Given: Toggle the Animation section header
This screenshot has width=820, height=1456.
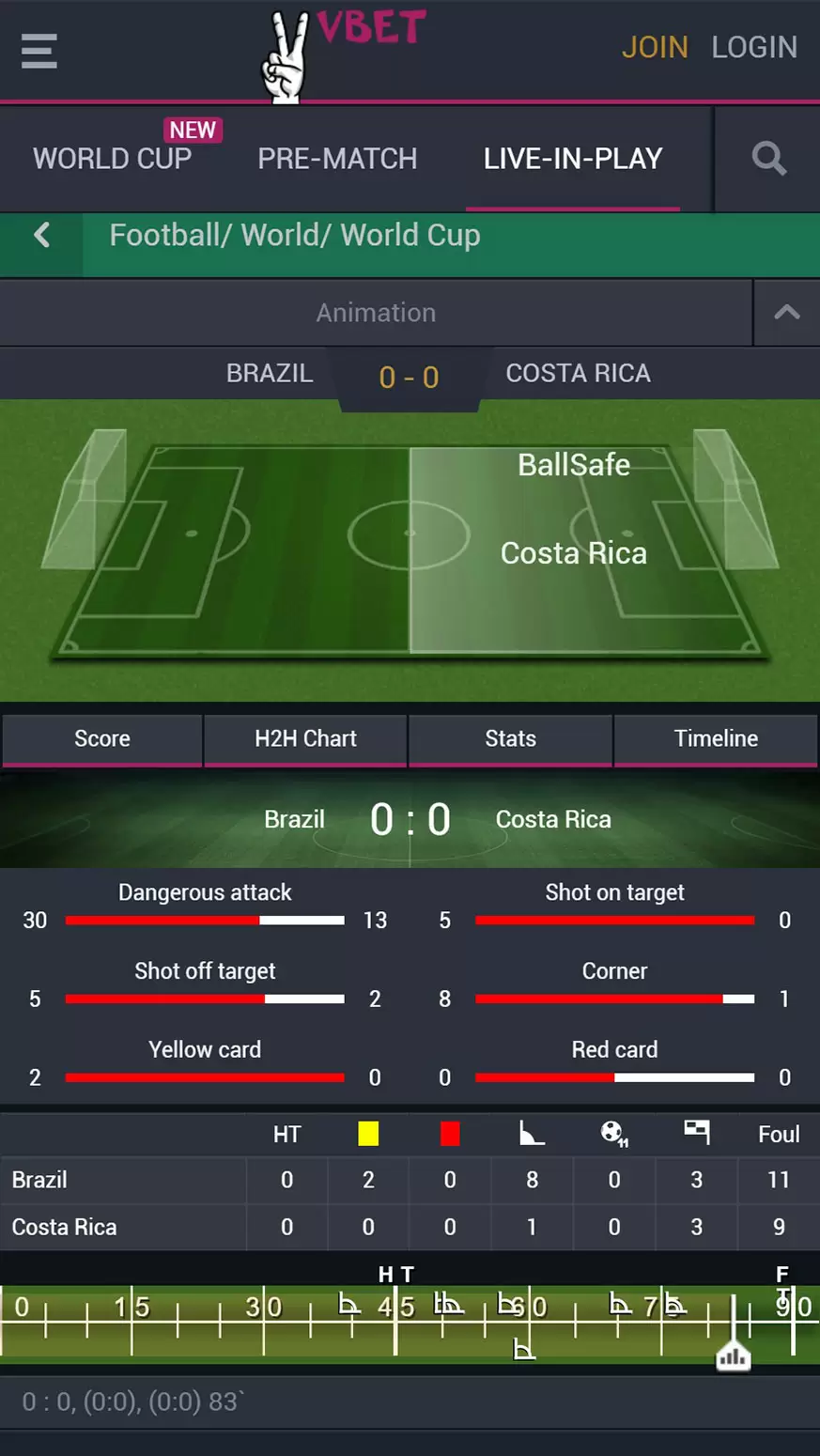Looking at the screenshot, I should (x=376, y=313).
